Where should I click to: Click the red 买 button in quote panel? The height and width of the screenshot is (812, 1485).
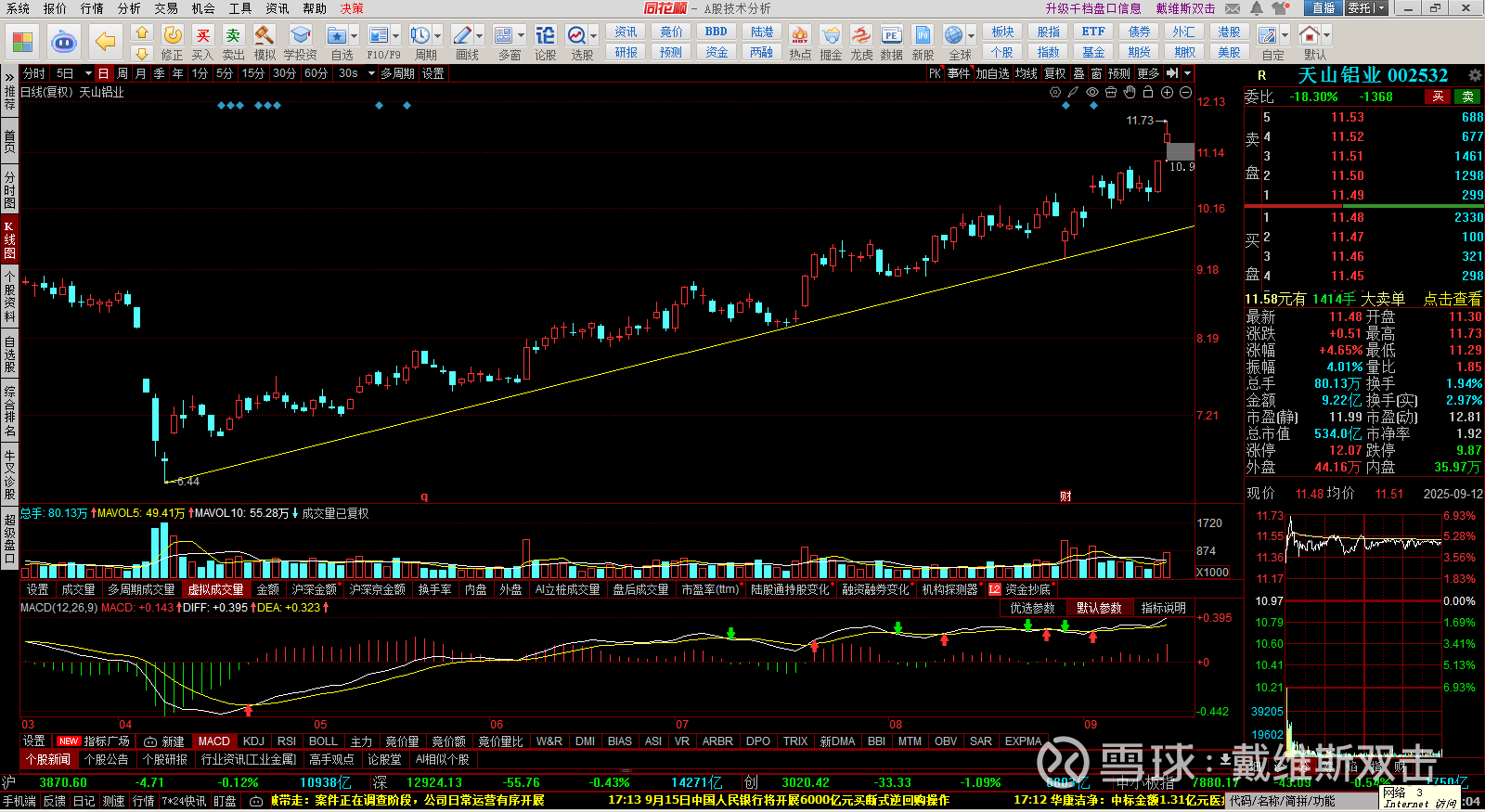click(1438, 97)
